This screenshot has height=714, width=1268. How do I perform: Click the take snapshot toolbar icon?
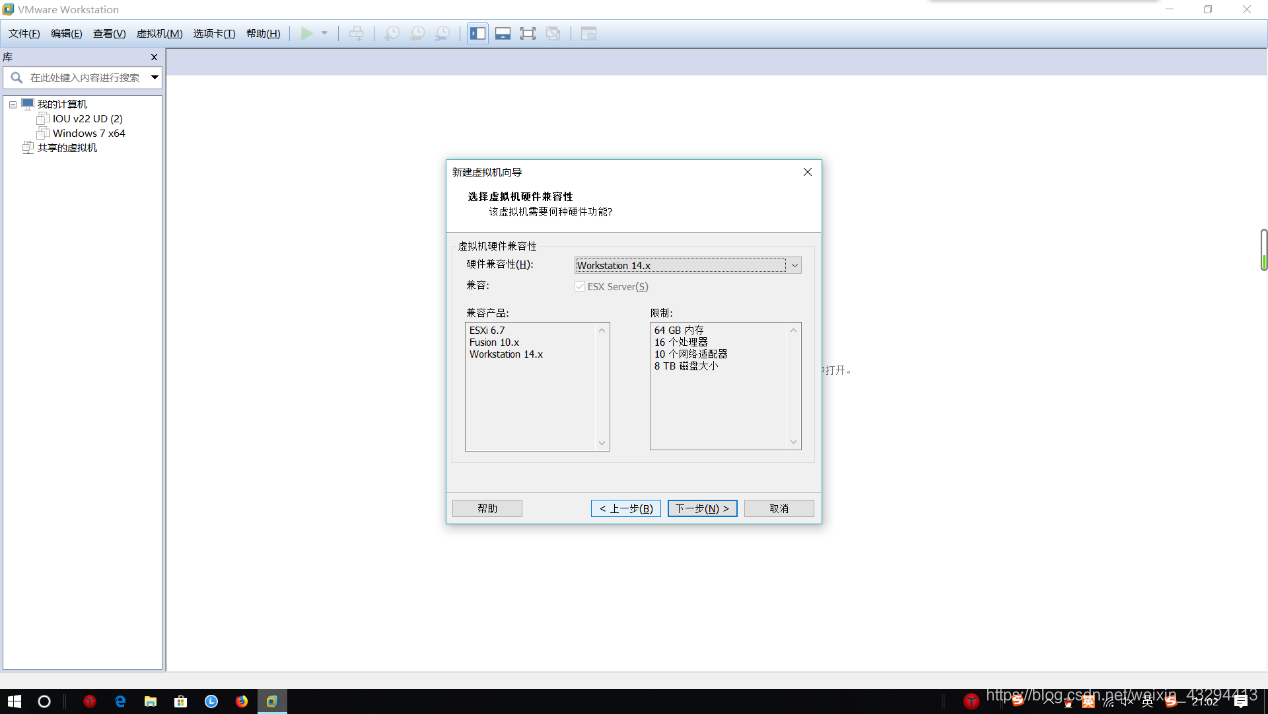pos(392,33)
